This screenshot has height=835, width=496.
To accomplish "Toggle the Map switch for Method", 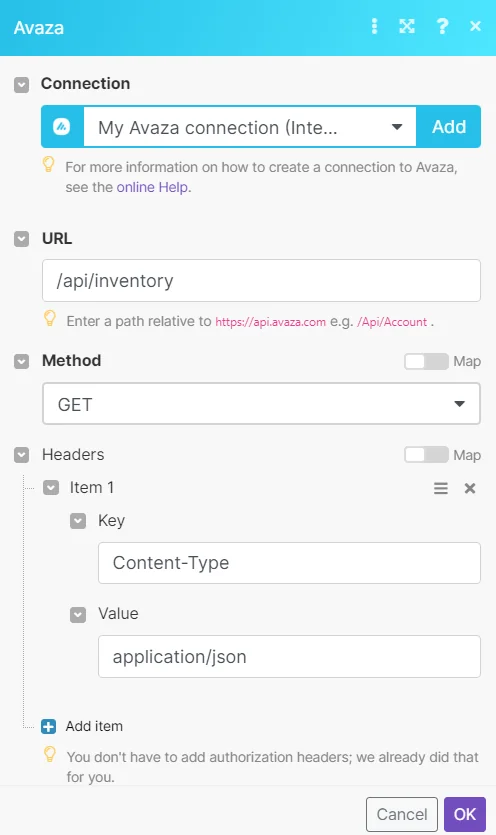I will point(426,362).
